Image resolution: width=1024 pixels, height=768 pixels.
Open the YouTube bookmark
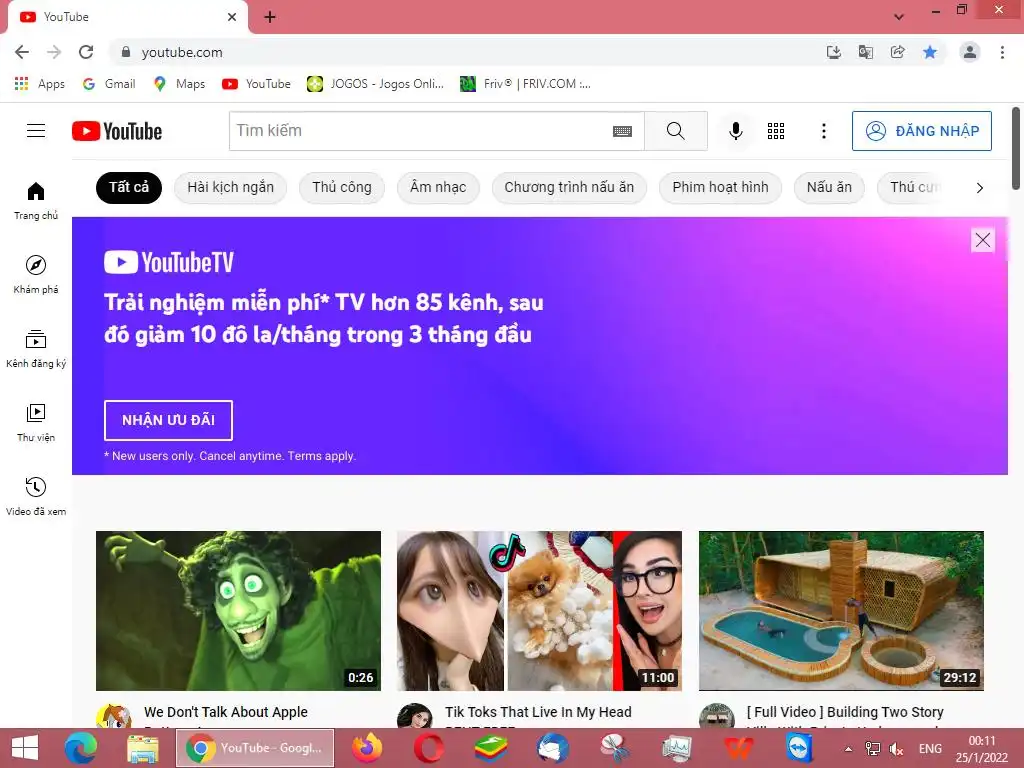point(256,84)
